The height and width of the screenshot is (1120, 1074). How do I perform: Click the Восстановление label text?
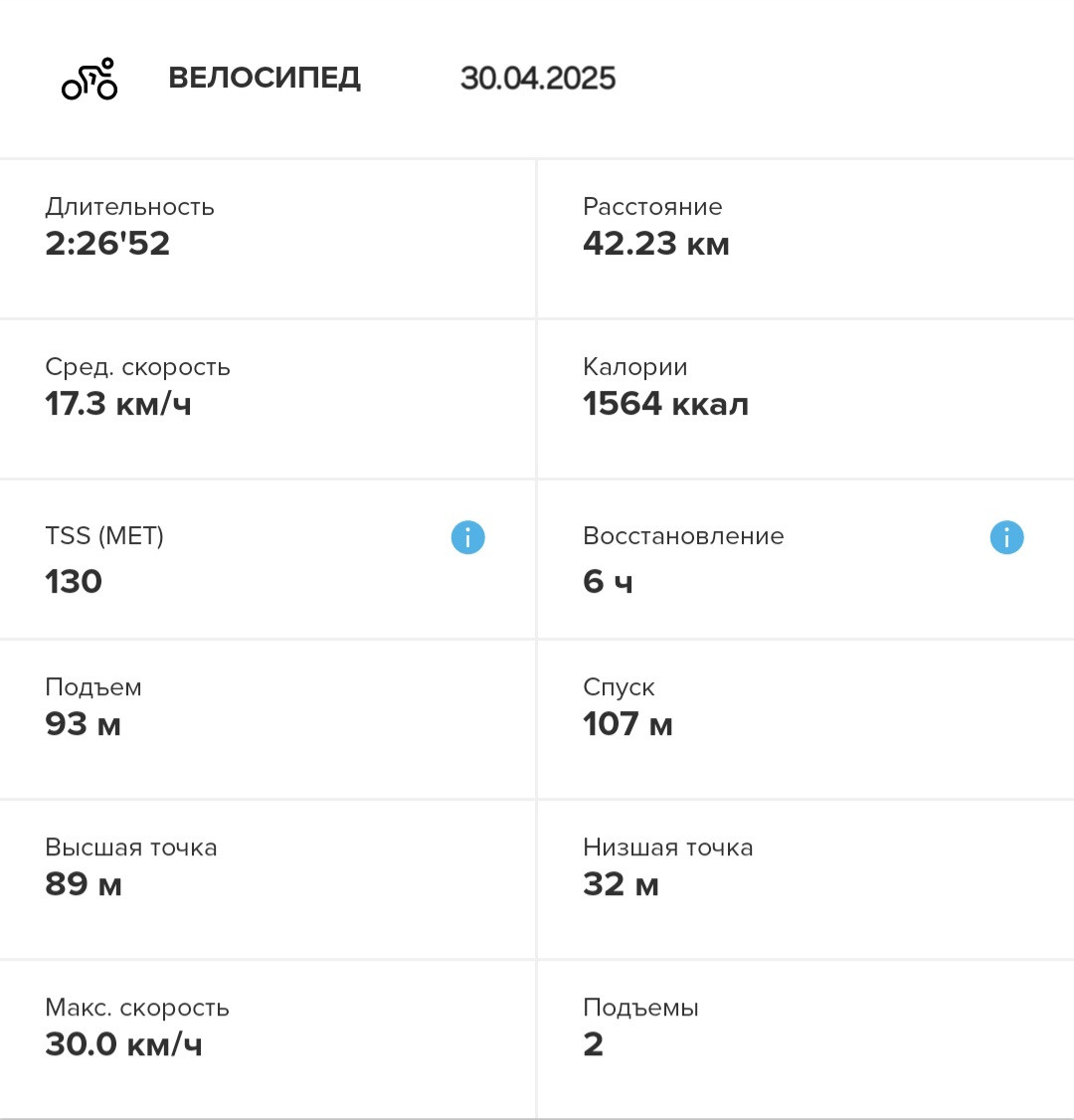pos(683,536)
